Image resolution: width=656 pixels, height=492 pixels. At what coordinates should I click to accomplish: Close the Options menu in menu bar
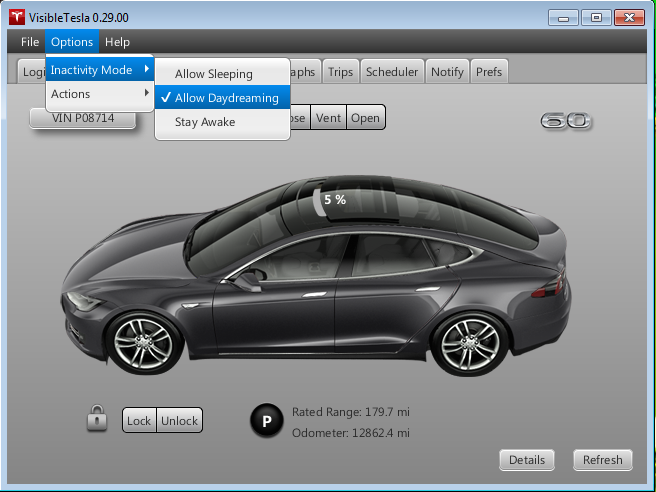tap(72, 42)
